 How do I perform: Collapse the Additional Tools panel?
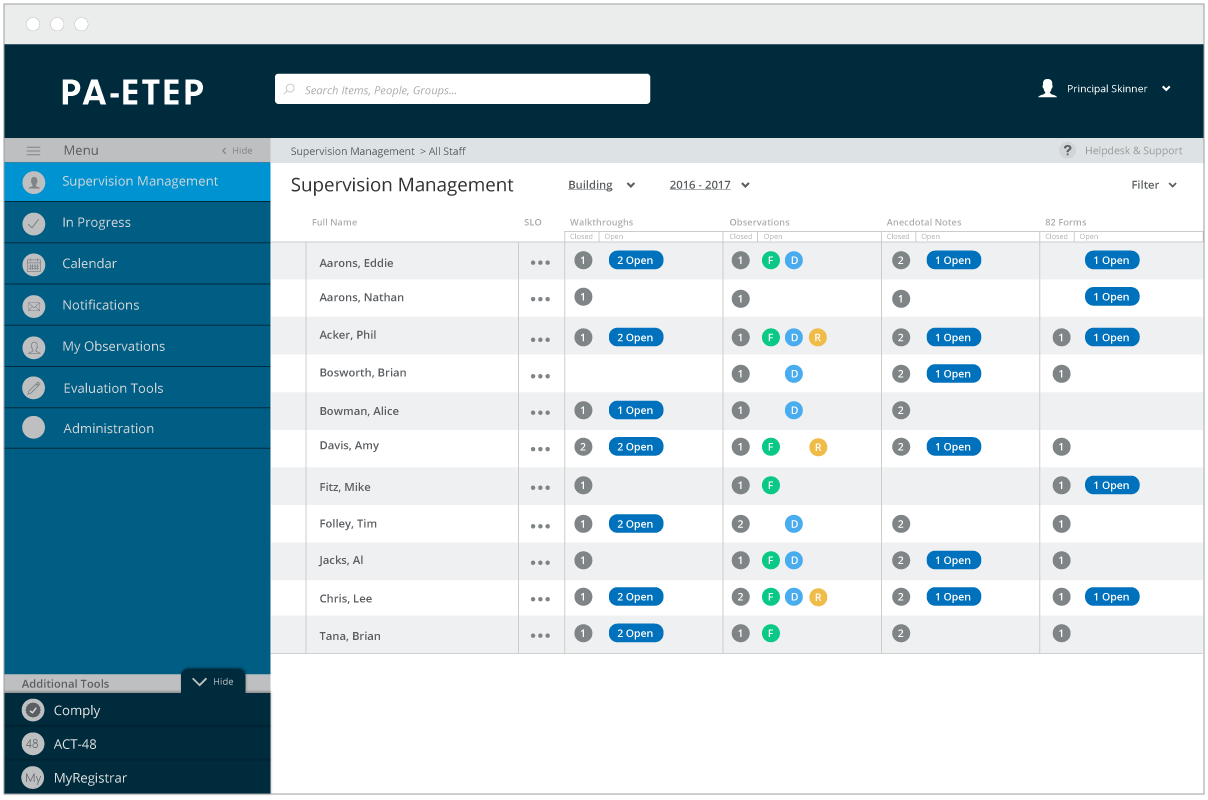(x=213, y=681)
